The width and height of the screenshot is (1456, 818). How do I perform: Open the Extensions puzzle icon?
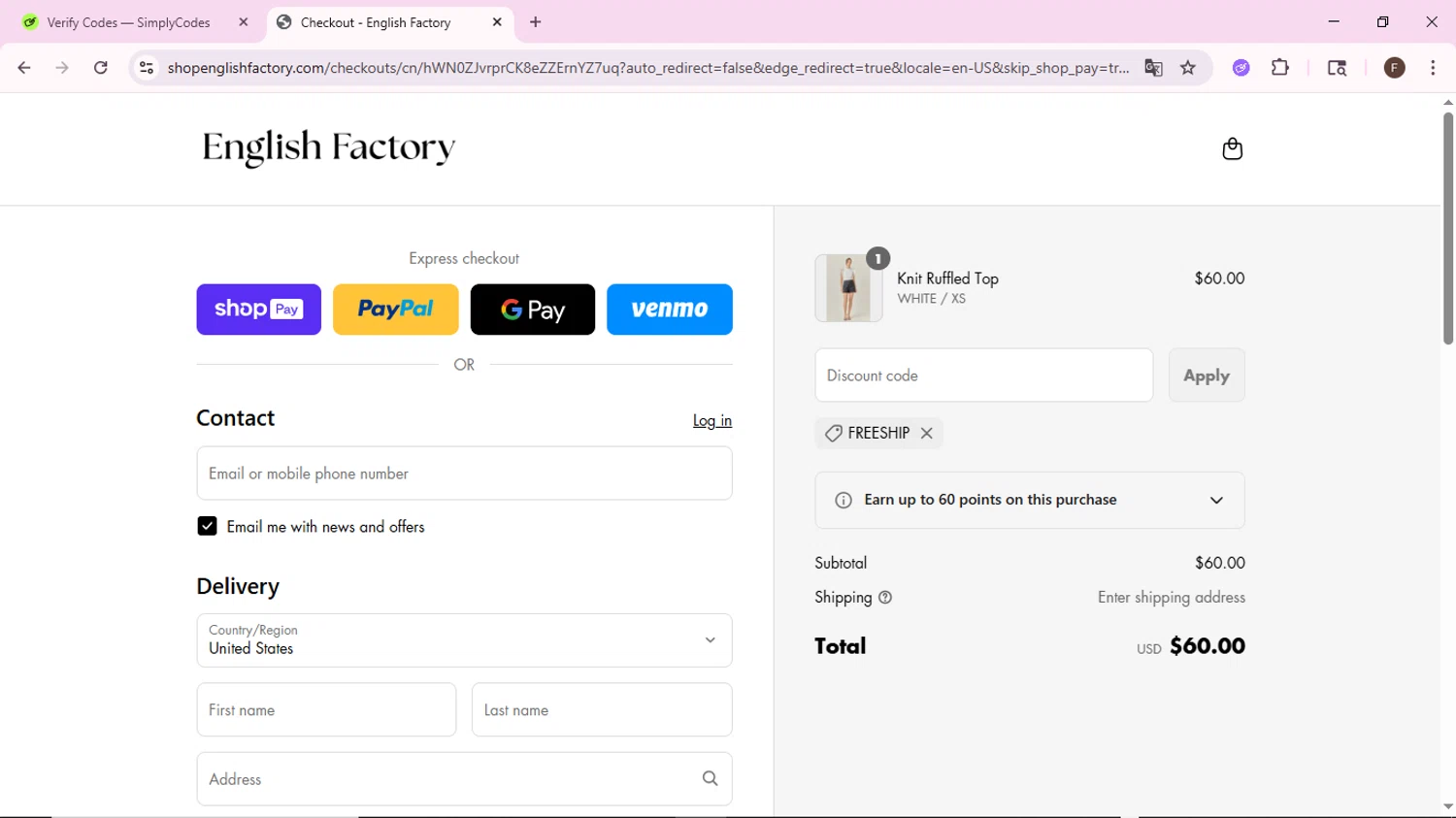click(x=1280, y=68)
